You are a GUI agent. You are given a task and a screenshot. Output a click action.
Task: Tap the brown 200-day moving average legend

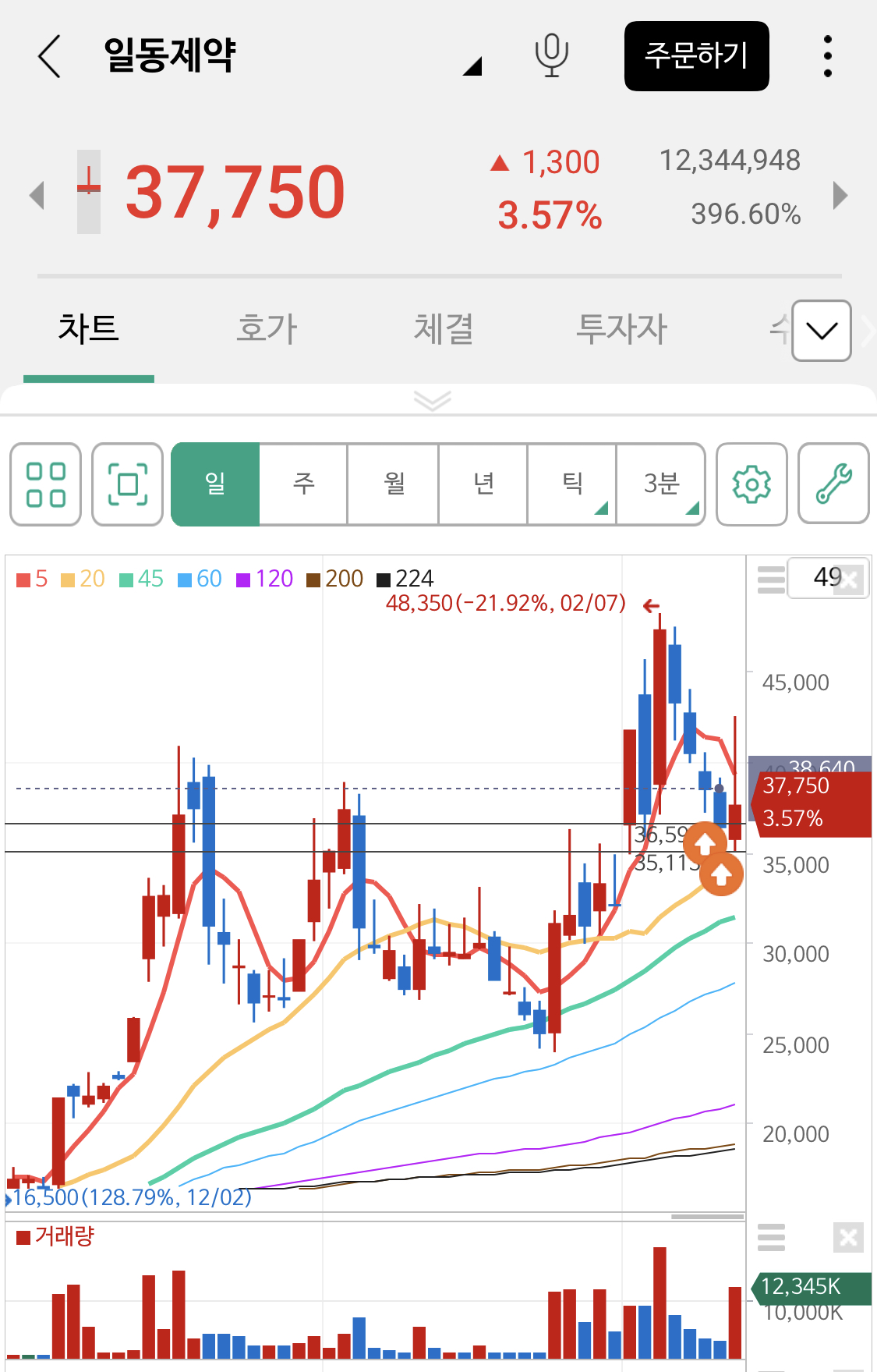(x=334, y=579)
